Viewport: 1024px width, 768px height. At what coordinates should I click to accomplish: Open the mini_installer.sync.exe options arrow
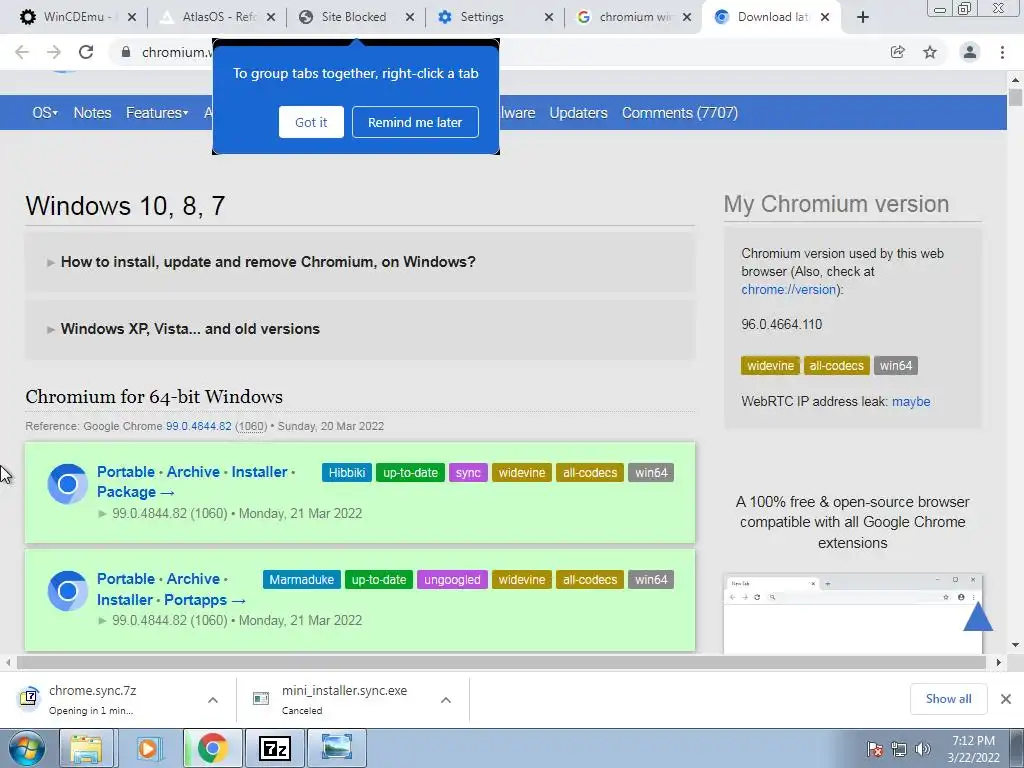click(446, 700)
